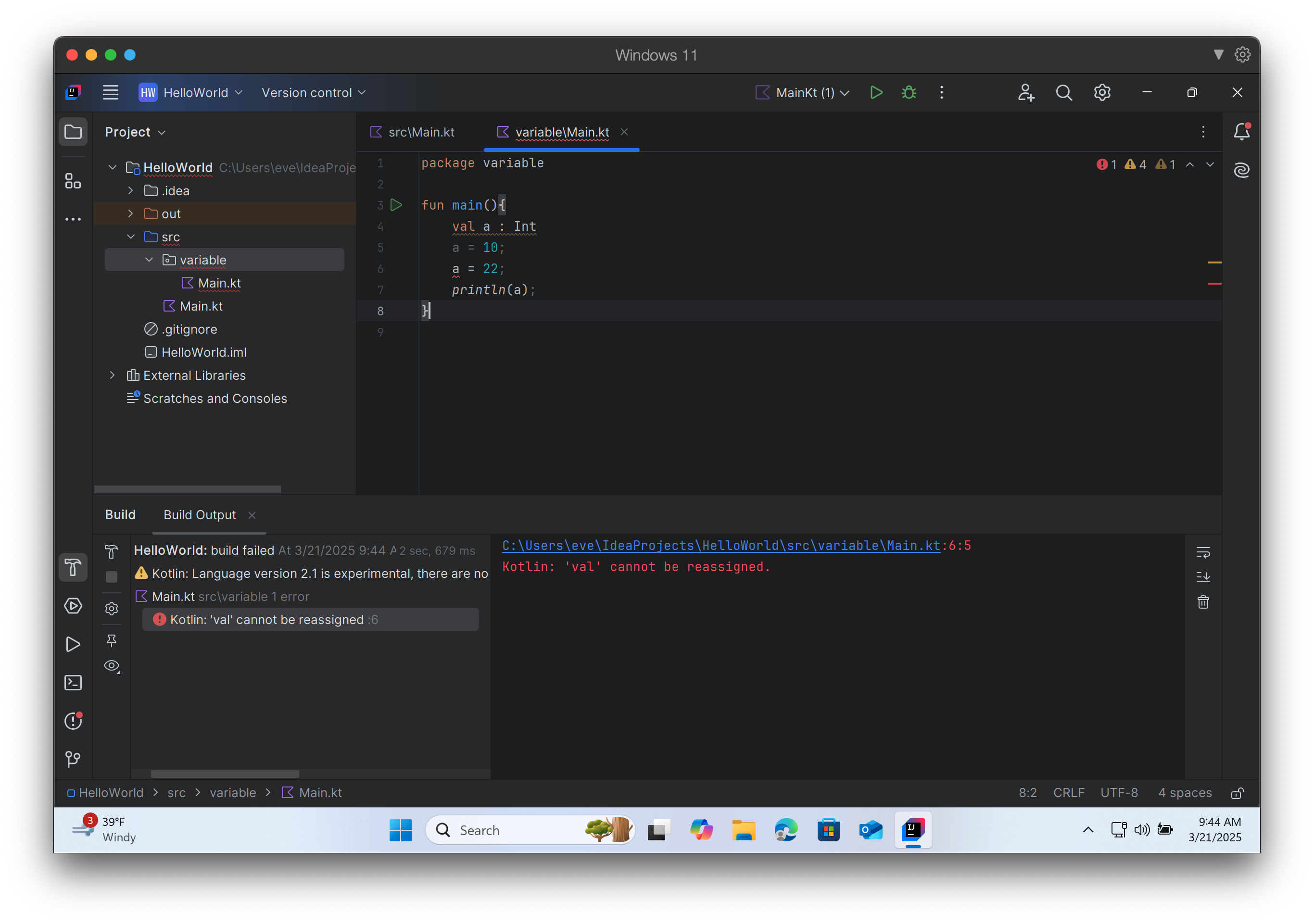
Task: Open the Problems tool window
Action: coord(73,721)
